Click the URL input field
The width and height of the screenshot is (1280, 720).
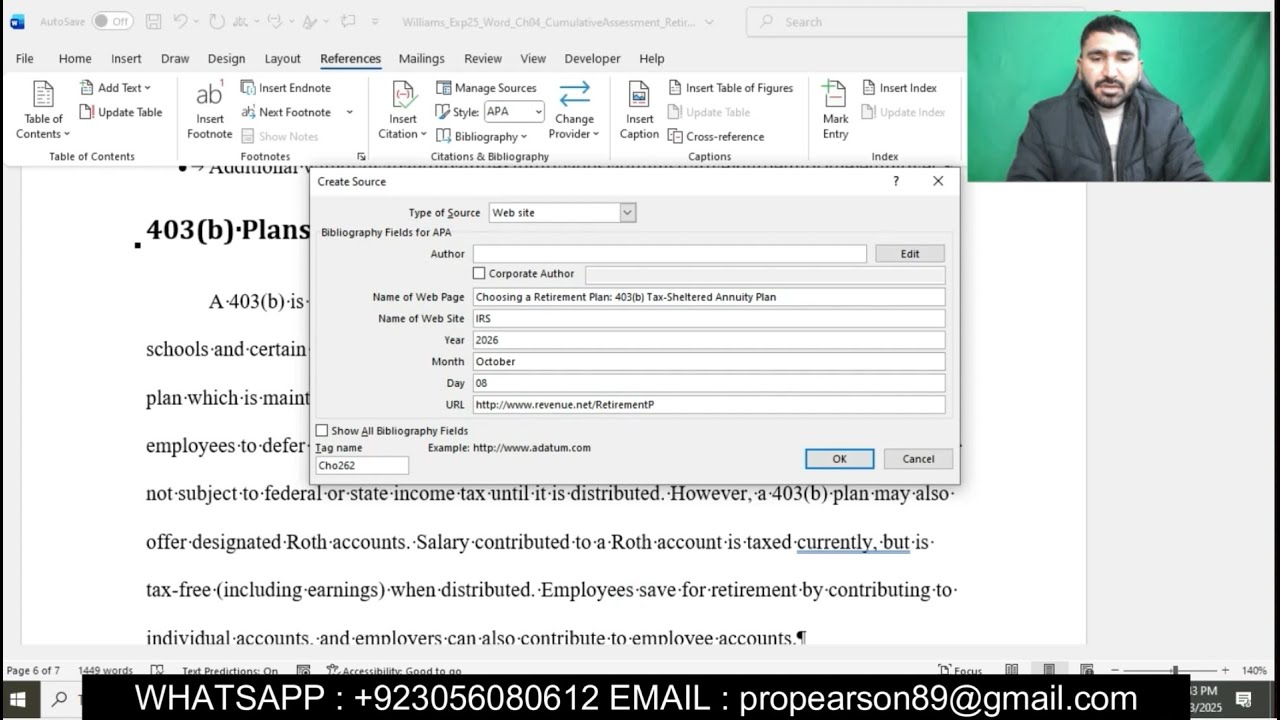click(709, 405)
